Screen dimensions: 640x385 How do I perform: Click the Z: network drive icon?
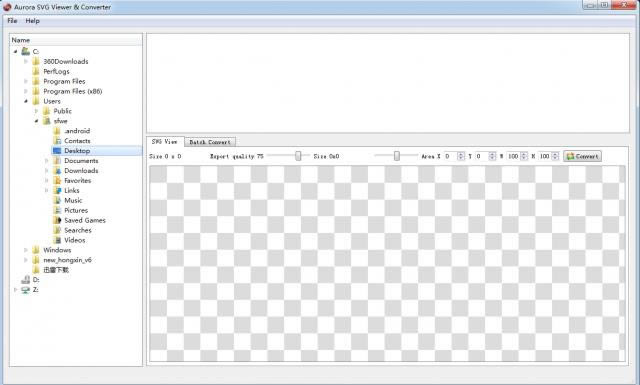click(x=26, y=289)
